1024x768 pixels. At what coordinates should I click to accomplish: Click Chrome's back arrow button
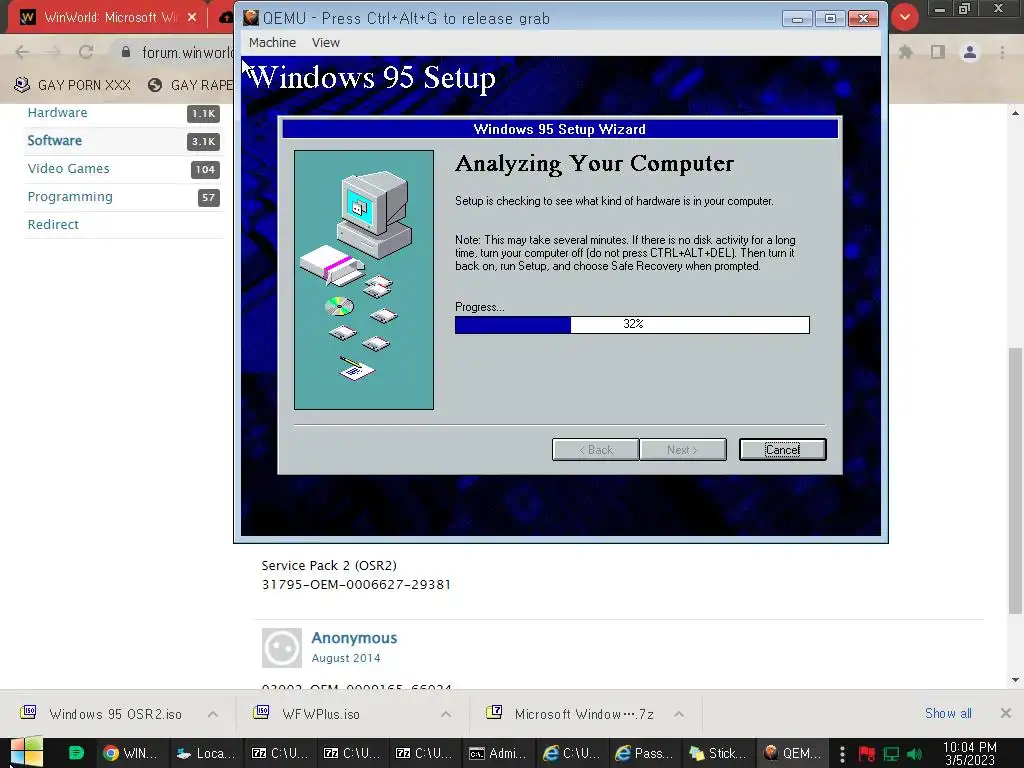(22, 52)
